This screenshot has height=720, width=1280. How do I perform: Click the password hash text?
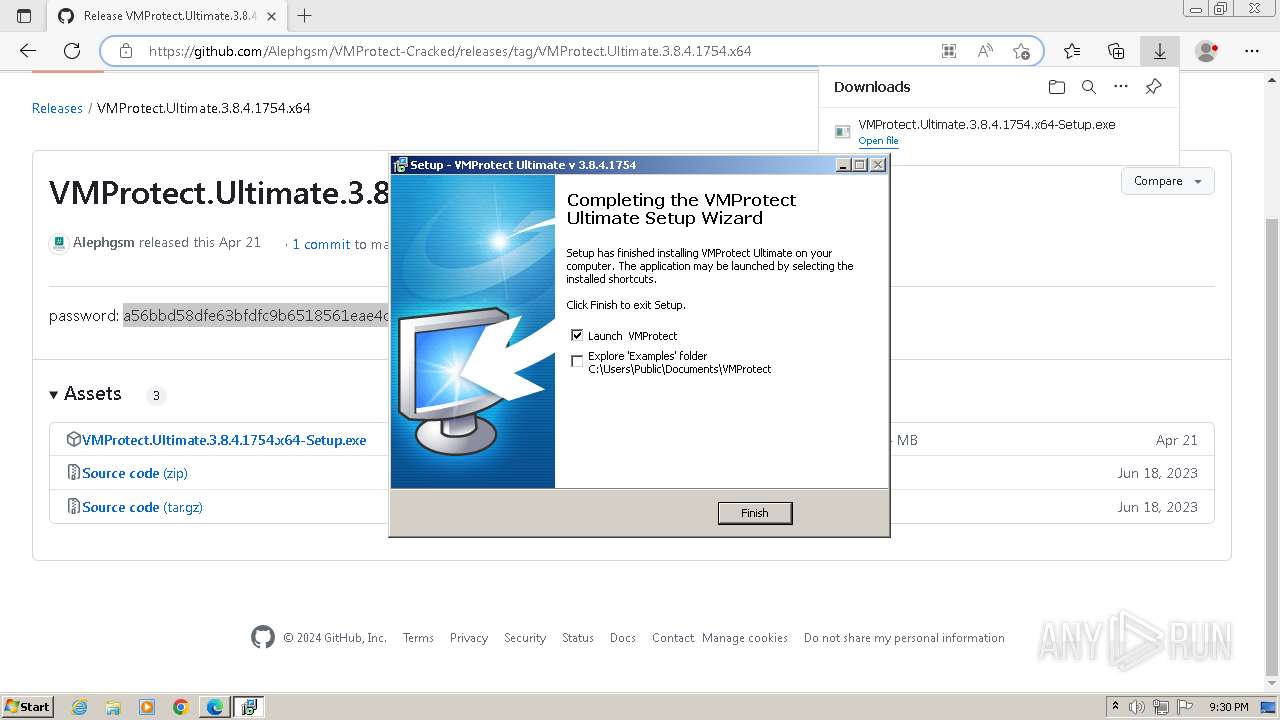(x=256, y=316)
